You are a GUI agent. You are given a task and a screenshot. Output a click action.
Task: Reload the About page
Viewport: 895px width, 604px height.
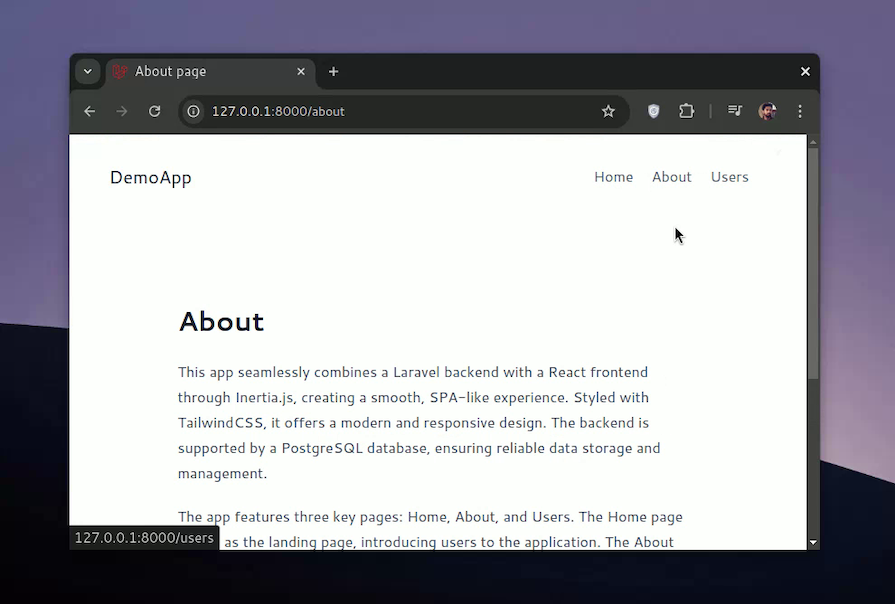[x=154, y=111]
